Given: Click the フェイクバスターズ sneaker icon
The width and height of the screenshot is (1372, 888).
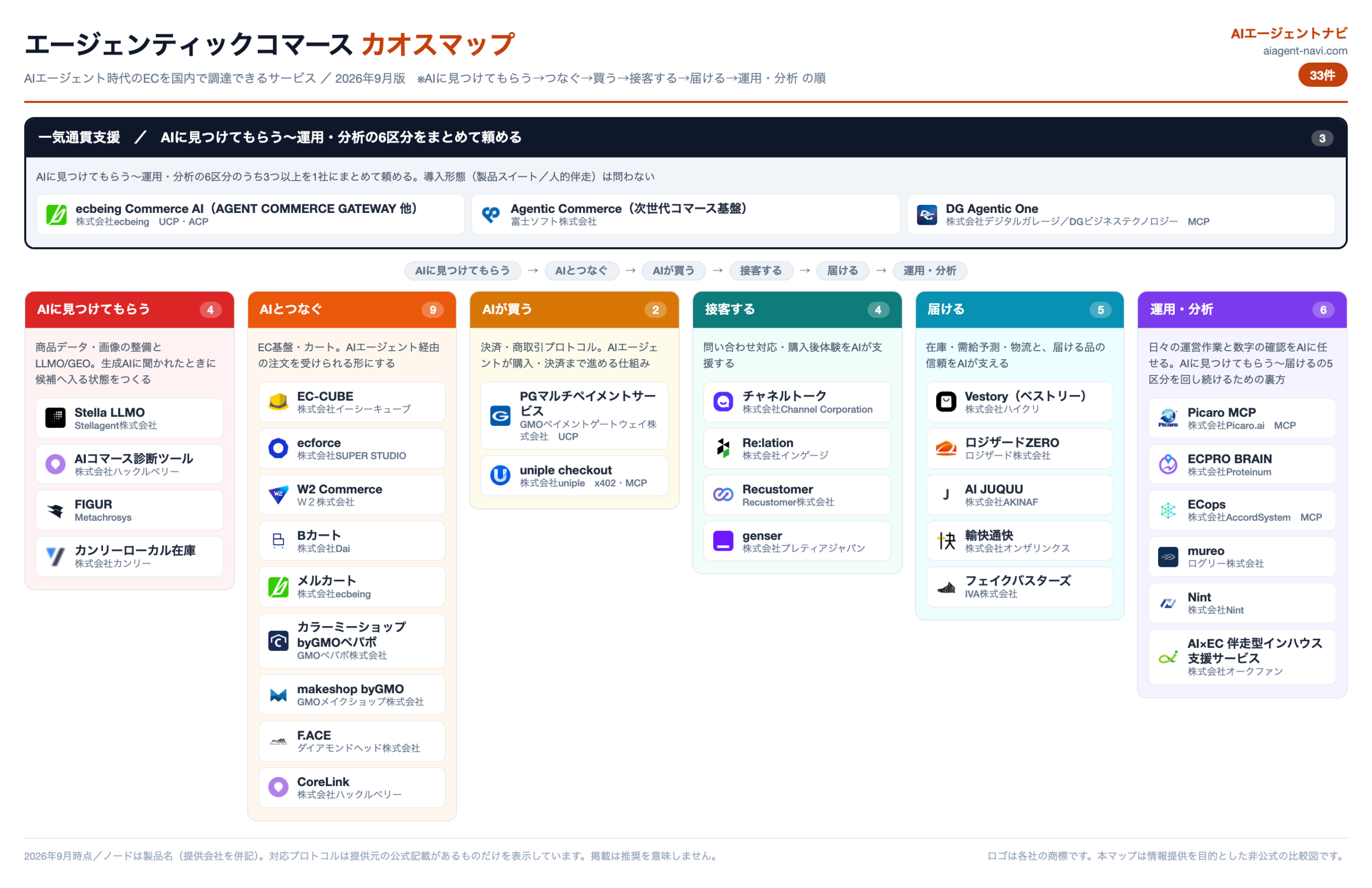Looking at the screenshot, I should [x=945, y=587].
